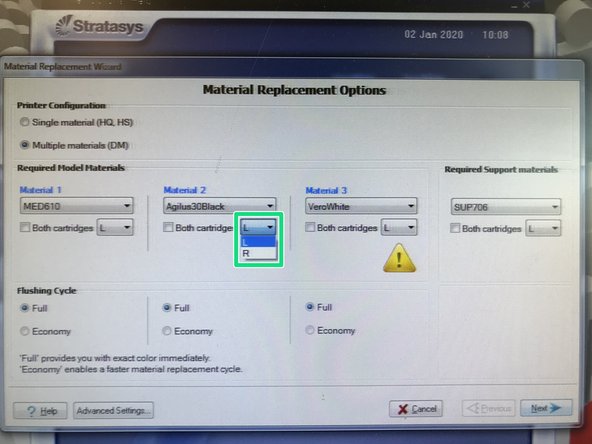Open Material 1 cartridge side dropdown
592x444 pixels.
point(115,227)
